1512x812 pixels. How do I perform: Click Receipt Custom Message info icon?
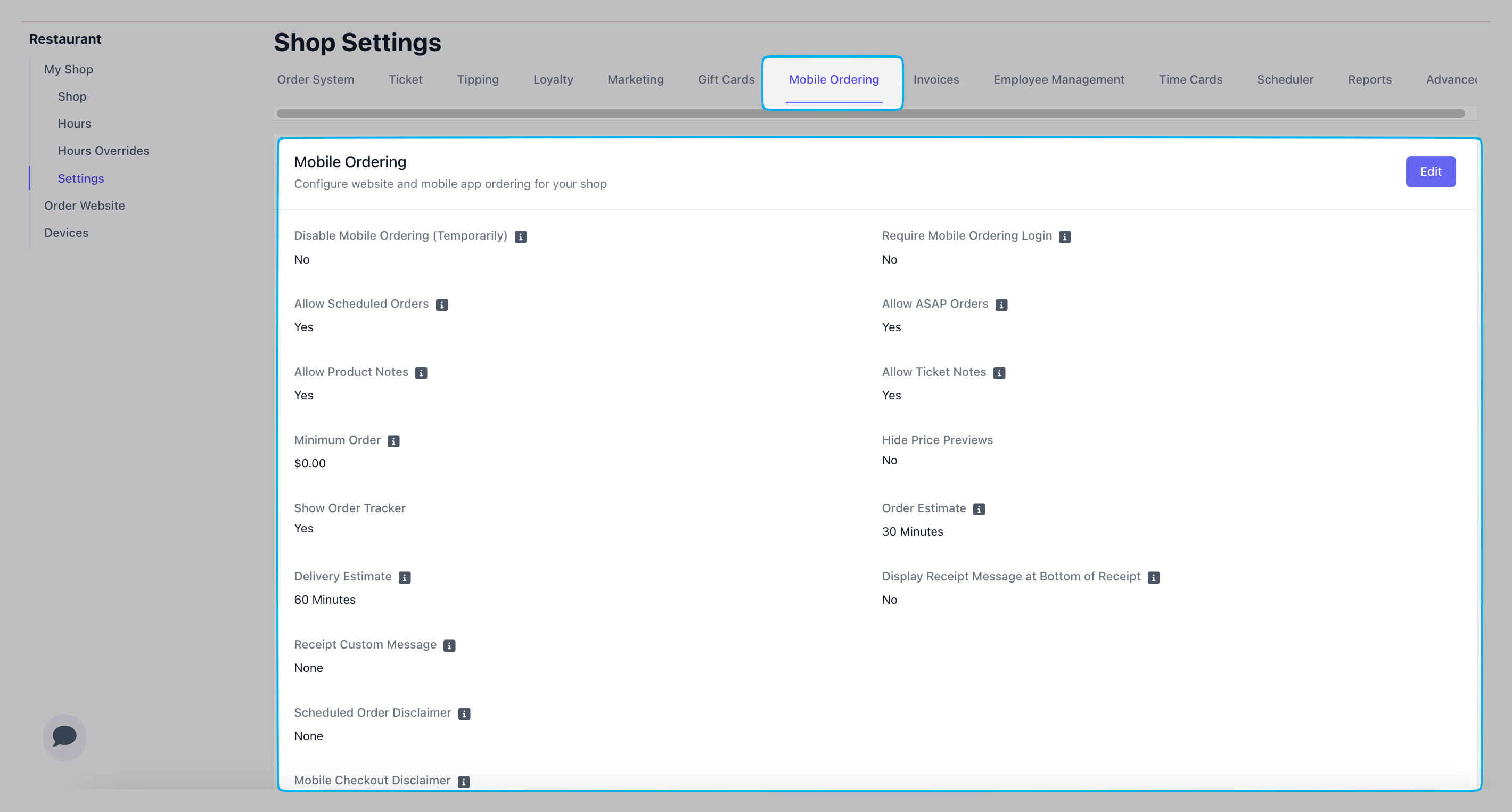coord(449,645)
